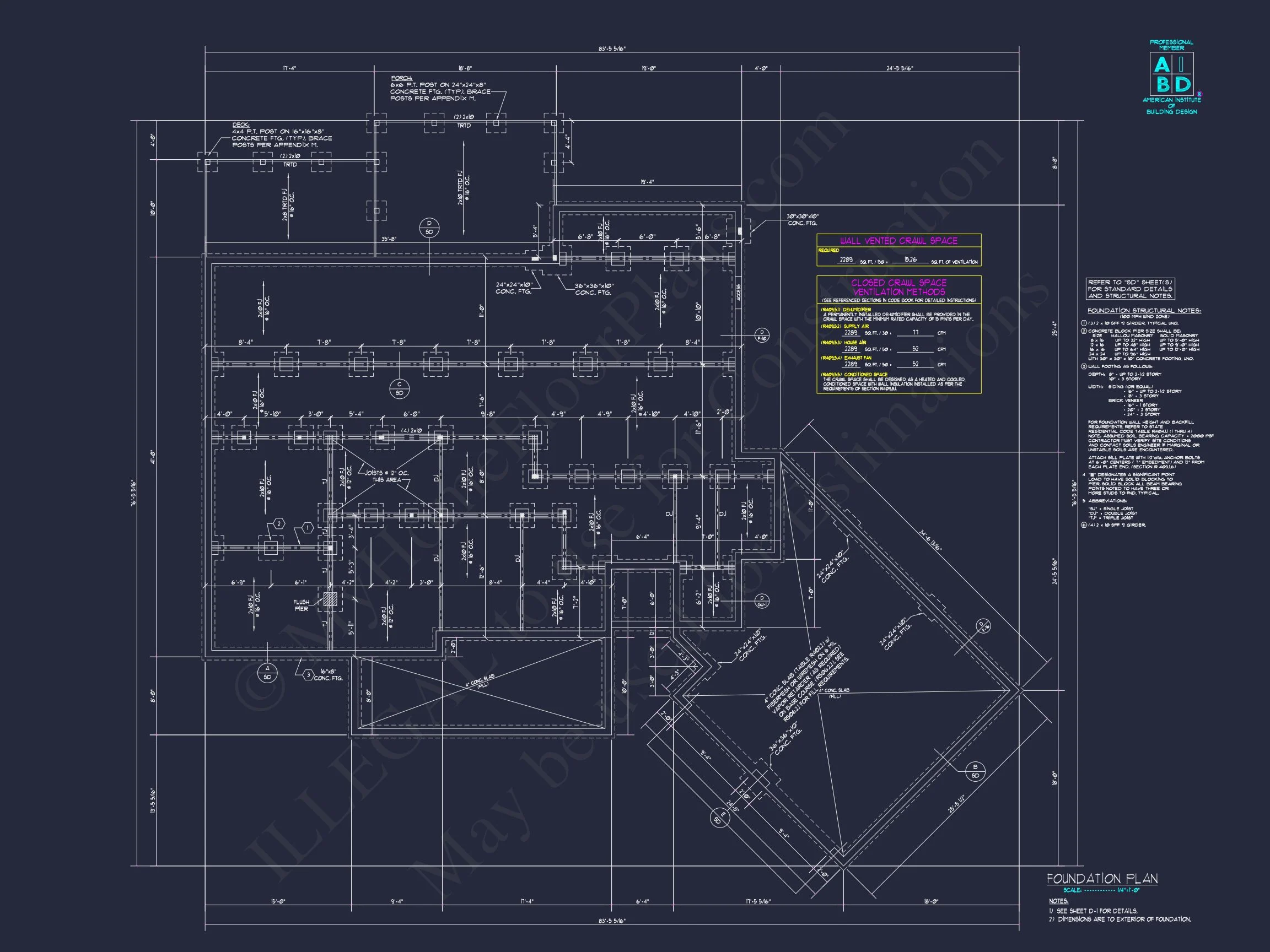The height and width of the screenshot is (952, 1270).
Task: Click hexagon keynote 3 beside 16"x8" footing
Action: pos(308,675)
